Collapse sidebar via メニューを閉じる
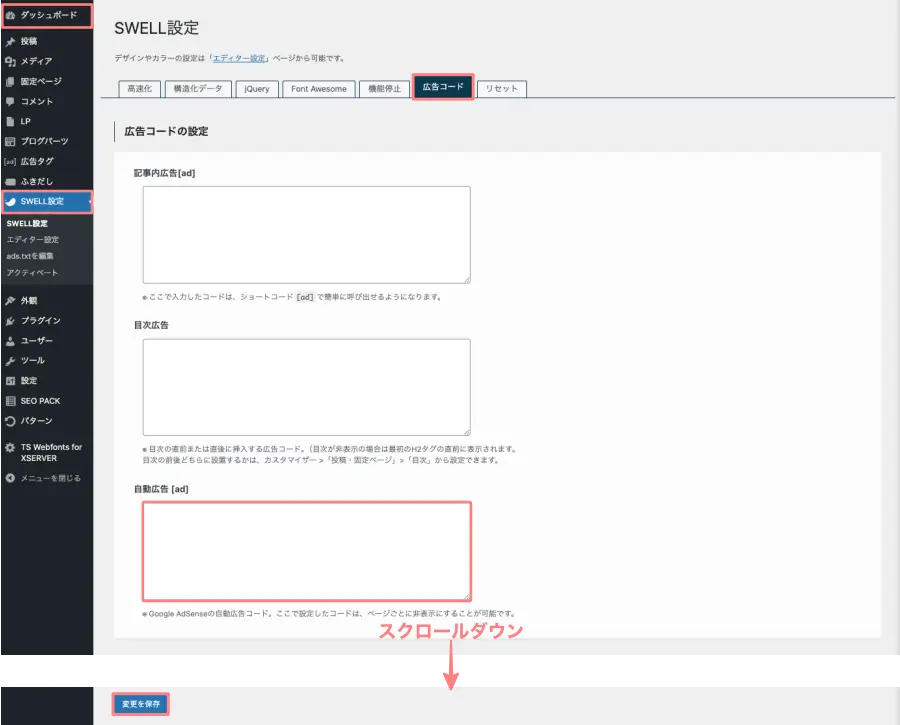 pos(45,479)
